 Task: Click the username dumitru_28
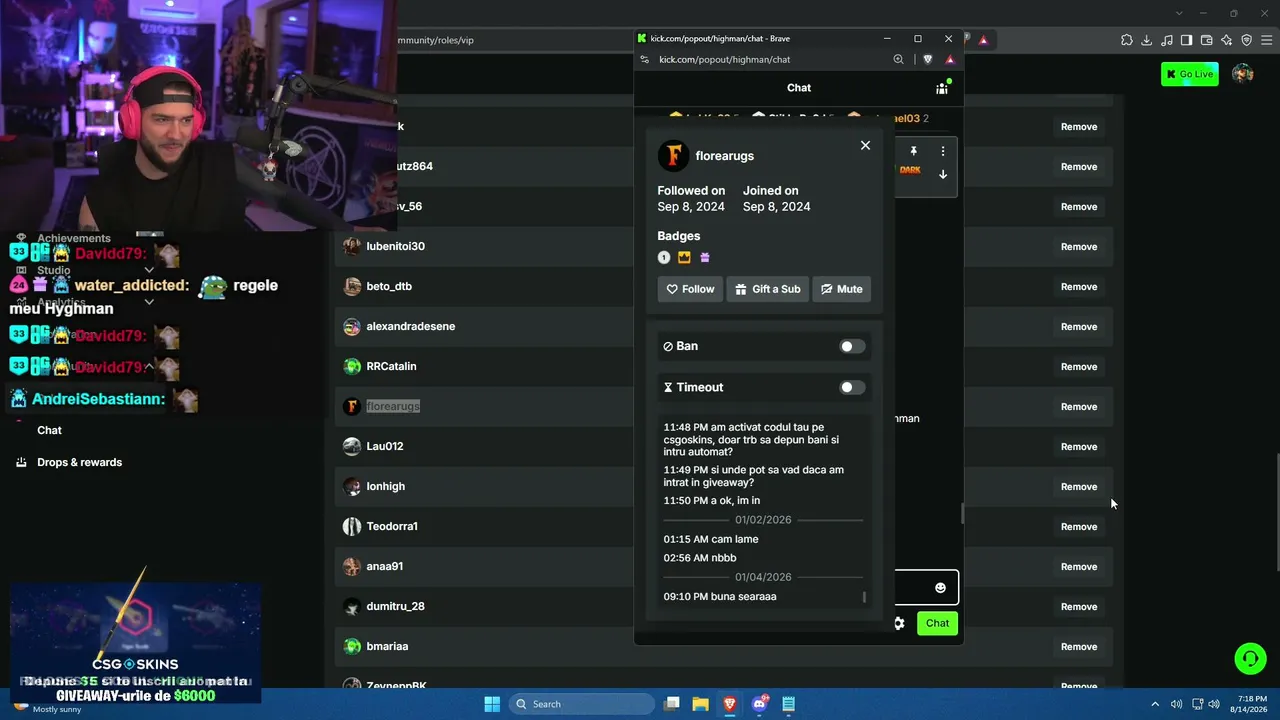tap(396, 606)
